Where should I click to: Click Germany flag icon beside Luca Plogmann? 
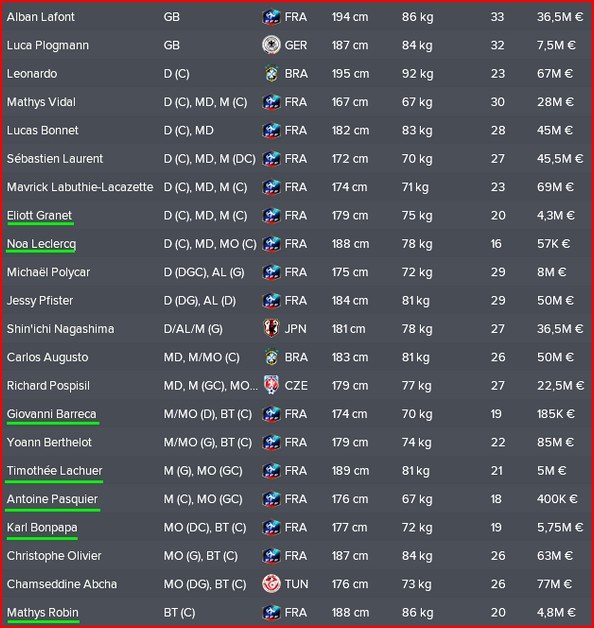pos(271,45)
